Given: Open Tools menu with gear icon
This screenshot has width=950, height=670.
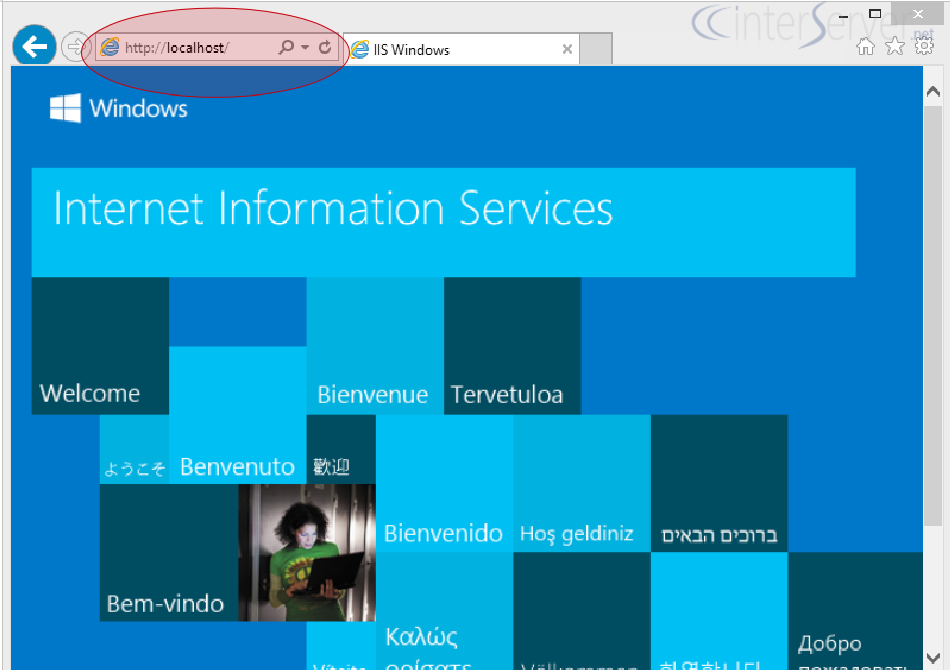Looking at the screenshot, I should (x=924, y=45).
